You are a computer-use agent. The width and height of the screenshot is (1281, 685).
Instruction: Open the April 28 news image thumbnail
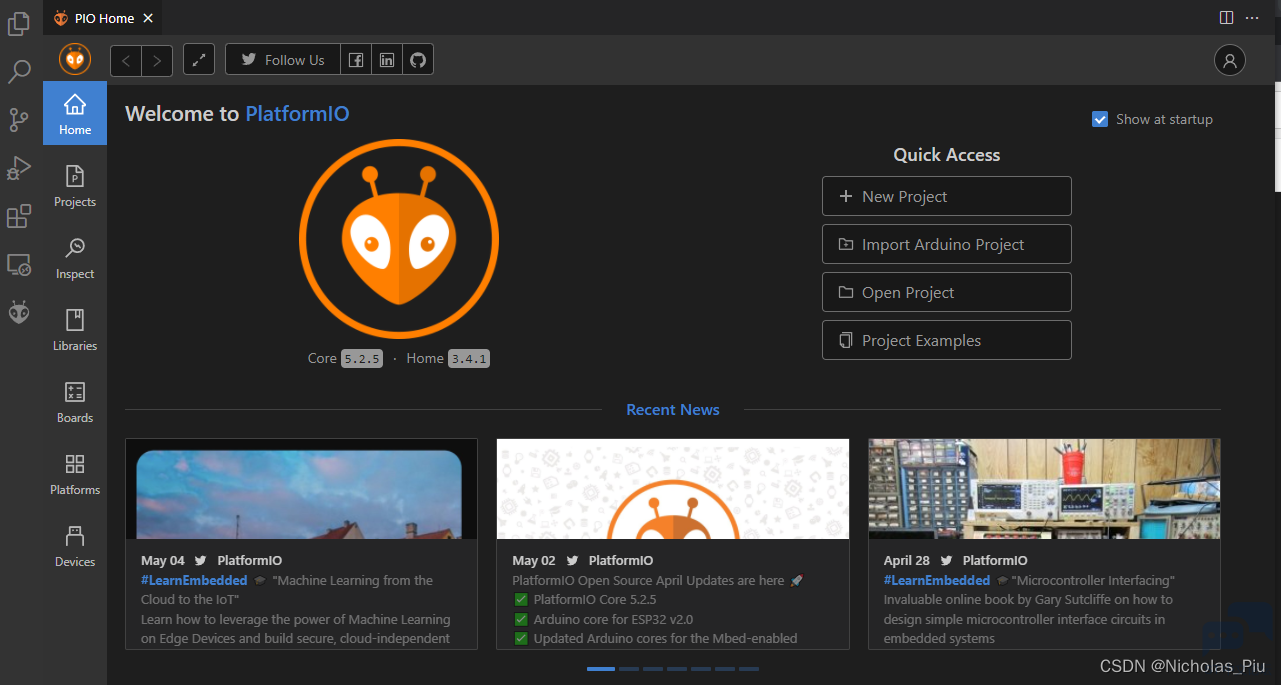1044,489
